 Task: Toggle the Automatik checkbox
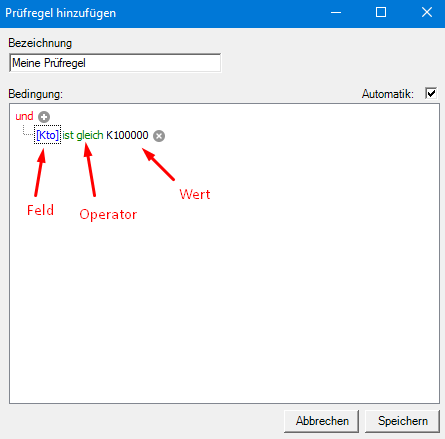tap(431, 93)
